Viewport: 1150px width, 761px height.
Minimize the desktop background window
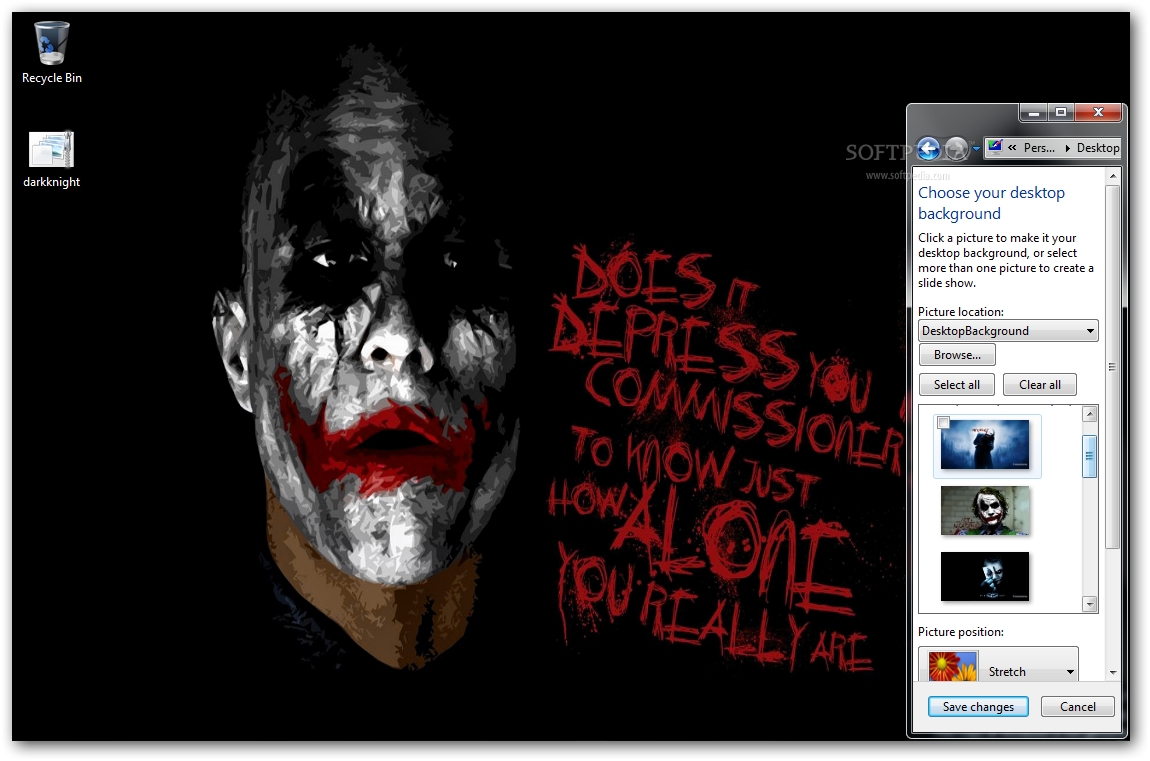pos(1033,113)
